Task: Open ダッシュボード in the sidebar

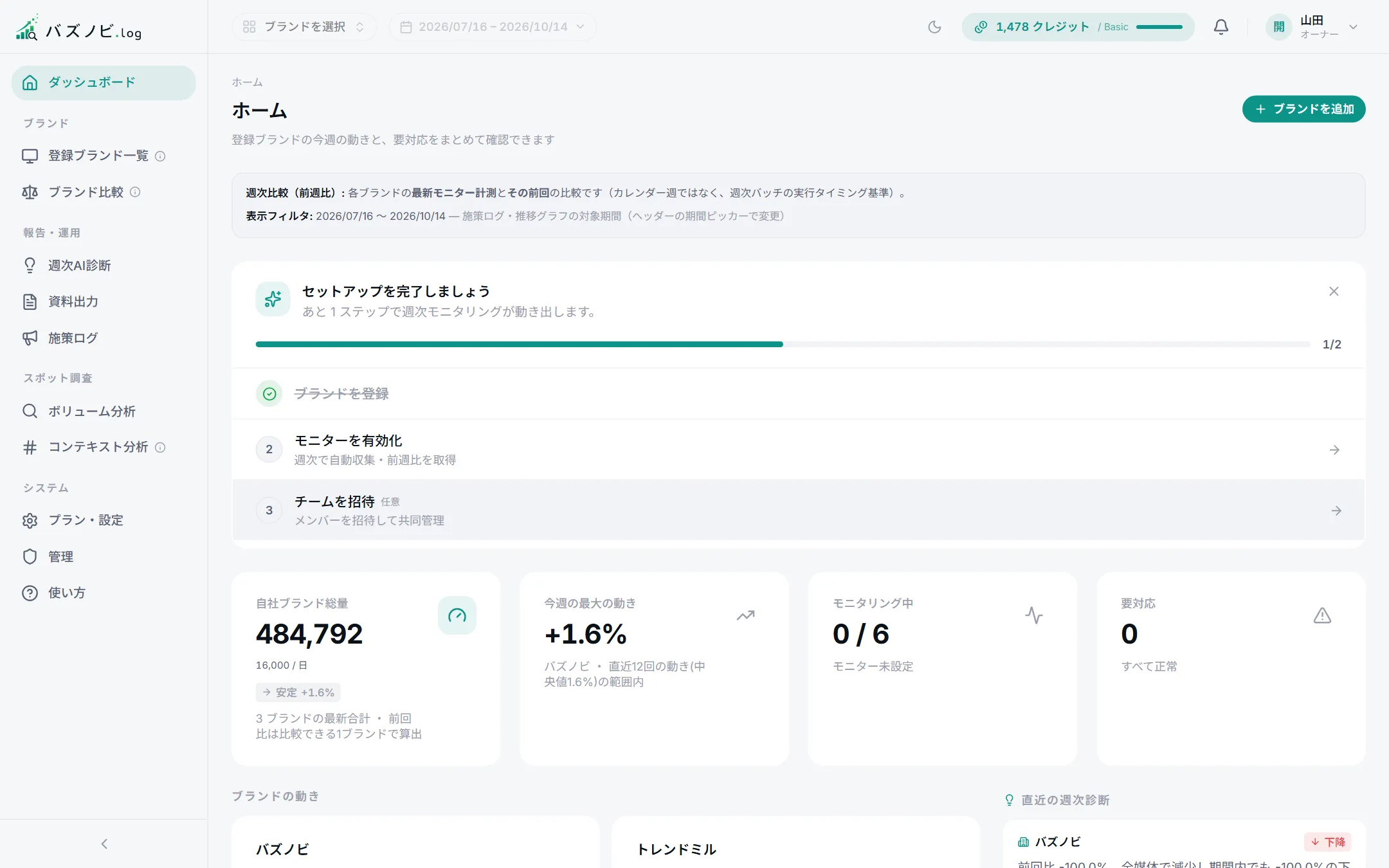Action: [x=104, y=82]
